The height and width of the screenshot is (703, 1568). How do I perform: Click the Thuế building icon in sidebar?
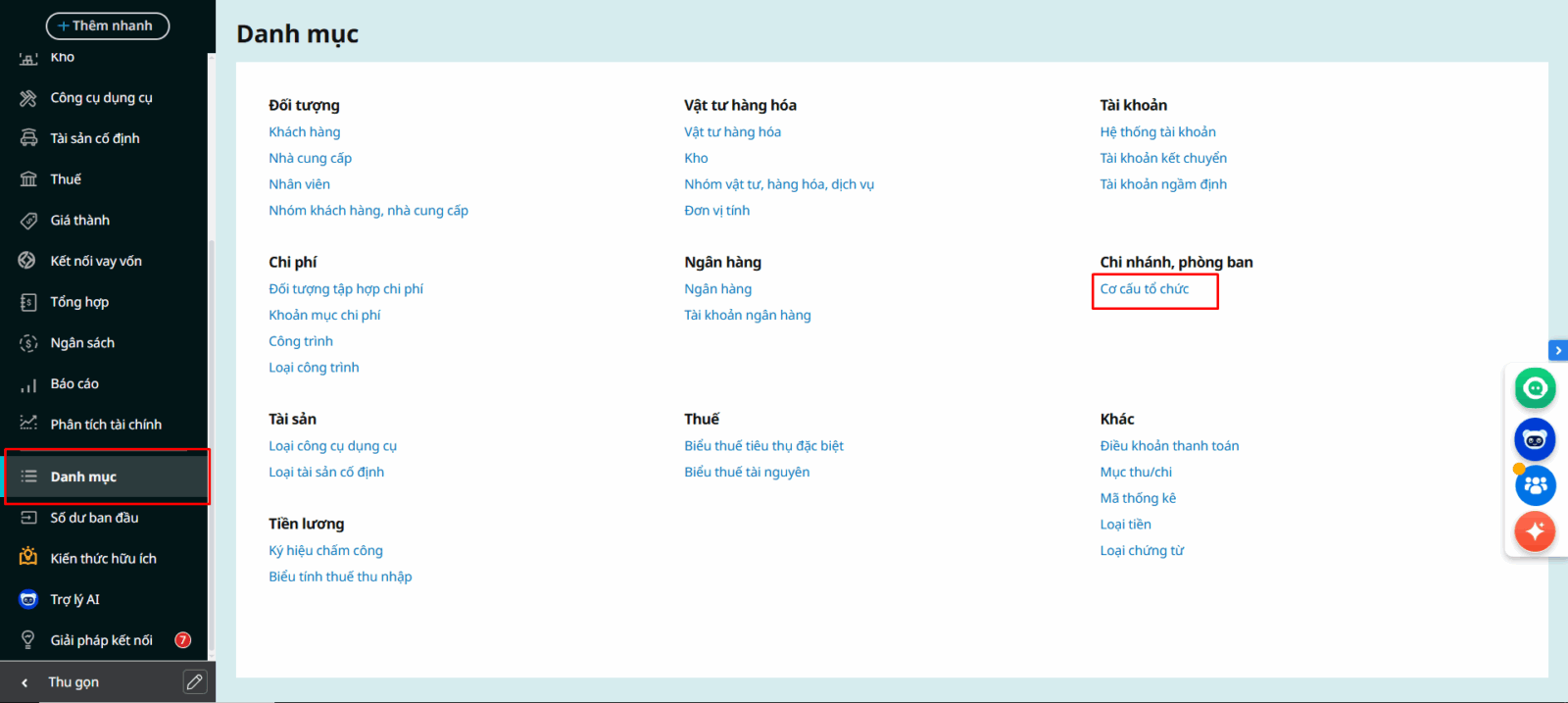[x=28, y=179]
